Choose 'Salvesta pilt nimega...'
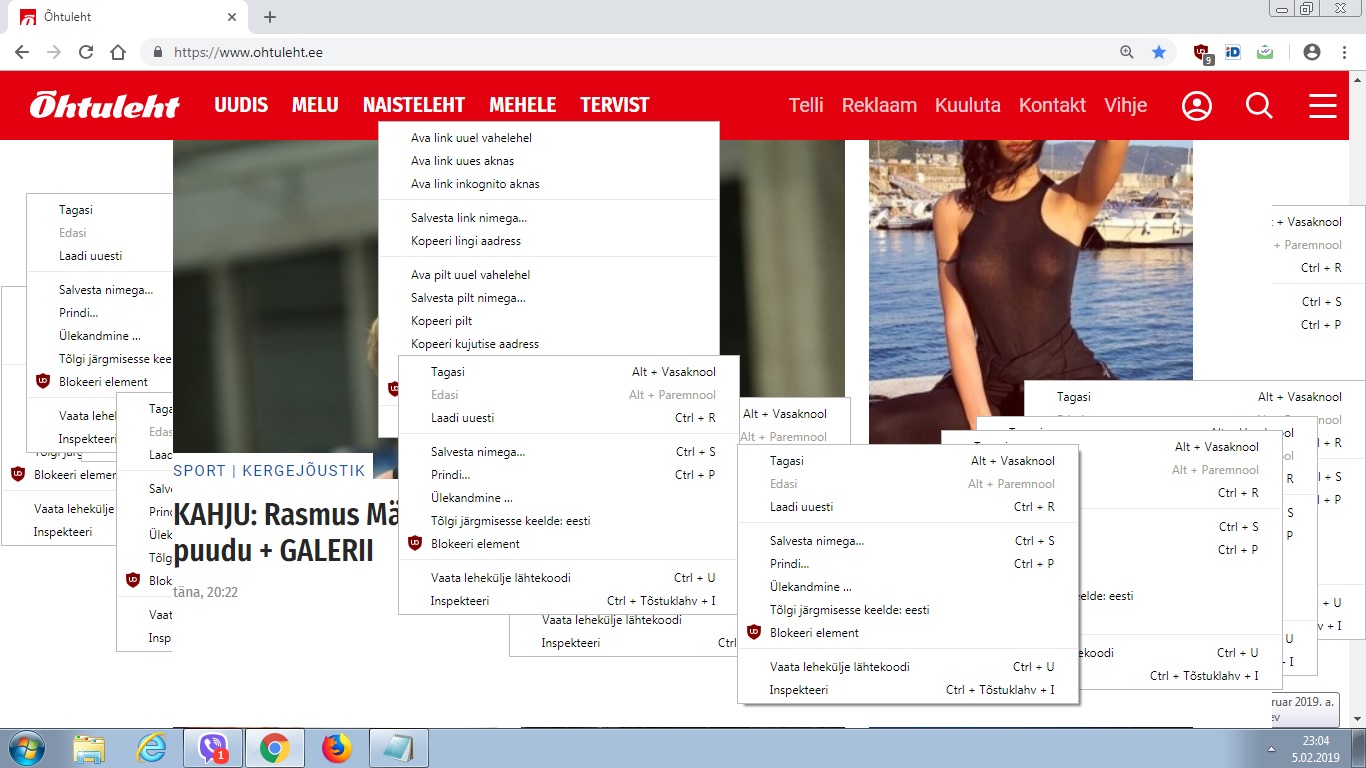This screenshot has height=768, width=1366. (549, 298)
